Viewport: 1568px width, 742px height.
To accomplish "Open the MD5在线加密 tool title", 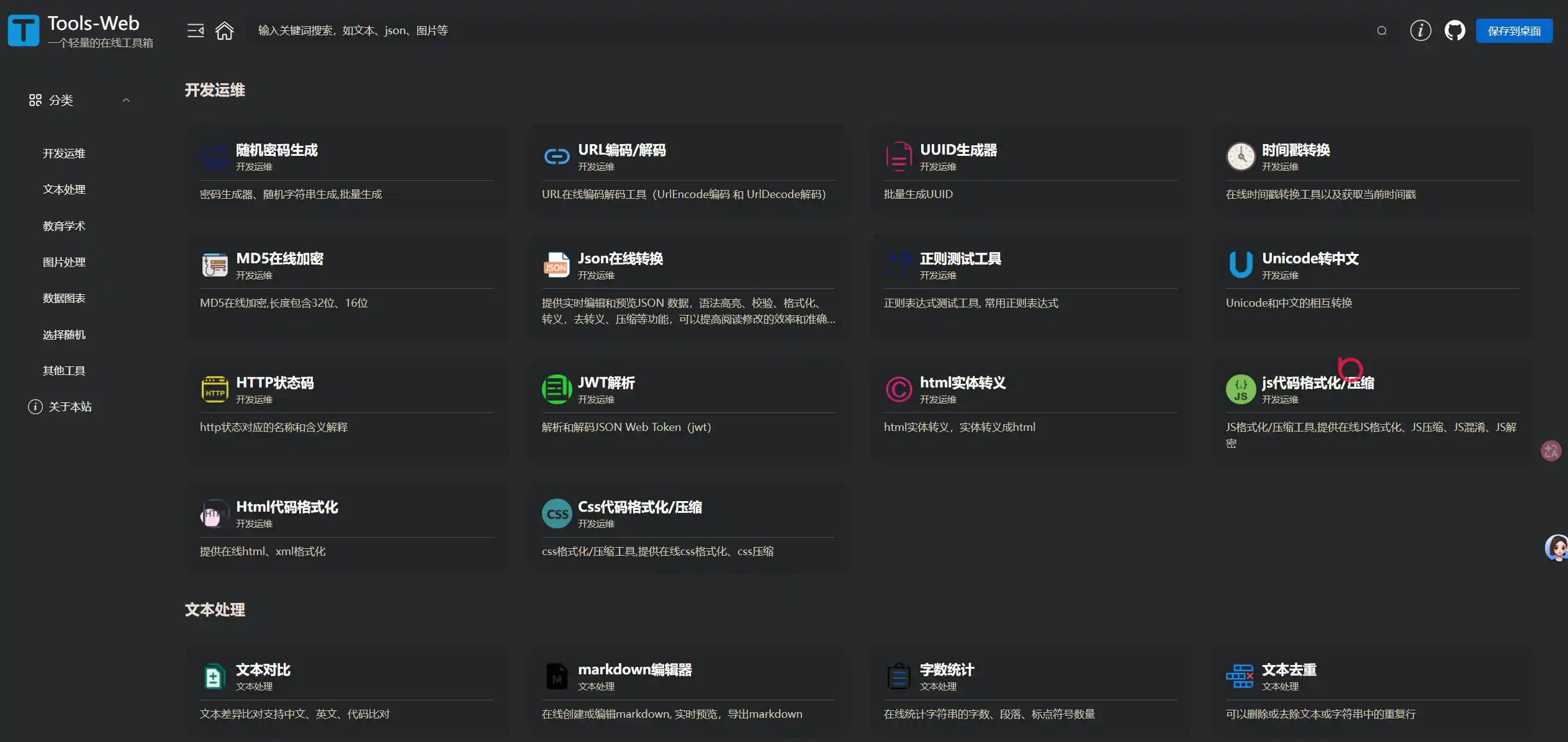I will coord(279,258).
